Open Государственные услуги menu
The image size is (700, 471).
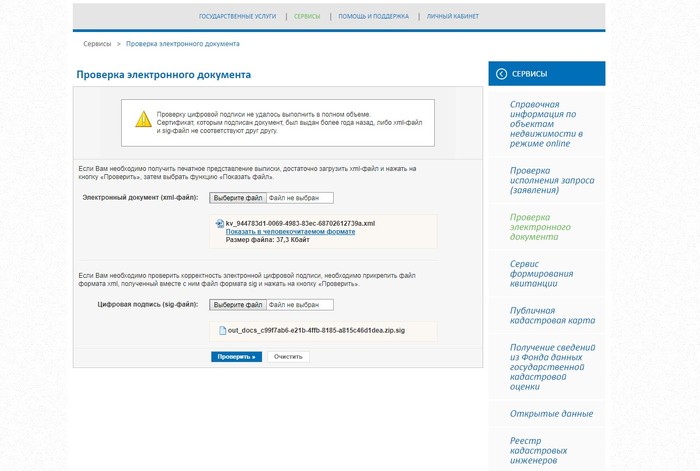coord(238,17)
